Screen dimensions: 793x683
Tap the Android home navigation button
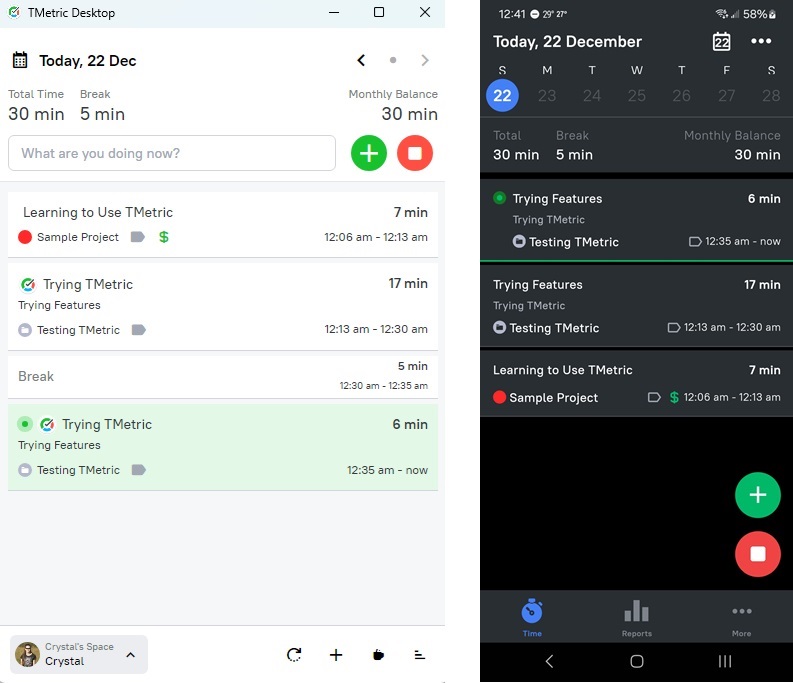[637, 661]
